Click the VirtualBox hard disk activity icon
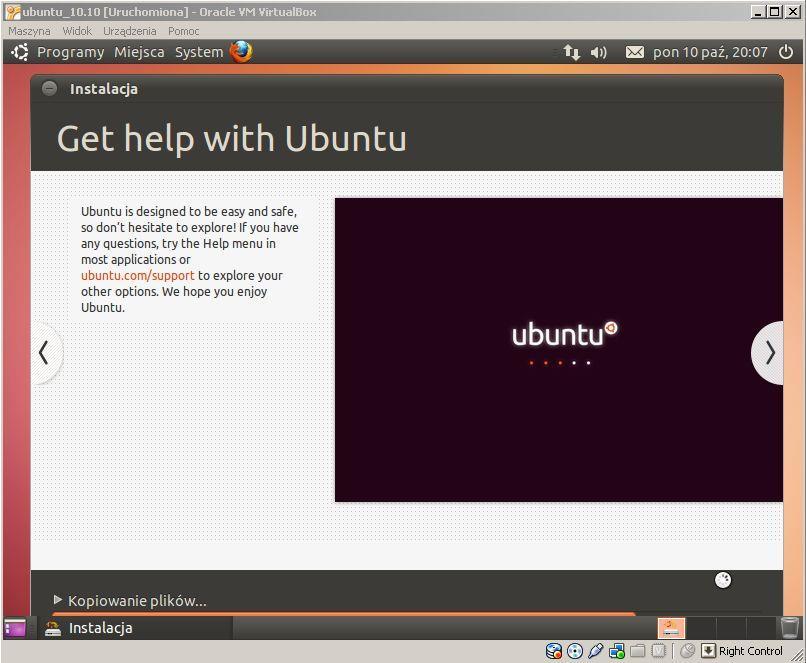This screenshot has height=663, width=806. pos(554,651)
